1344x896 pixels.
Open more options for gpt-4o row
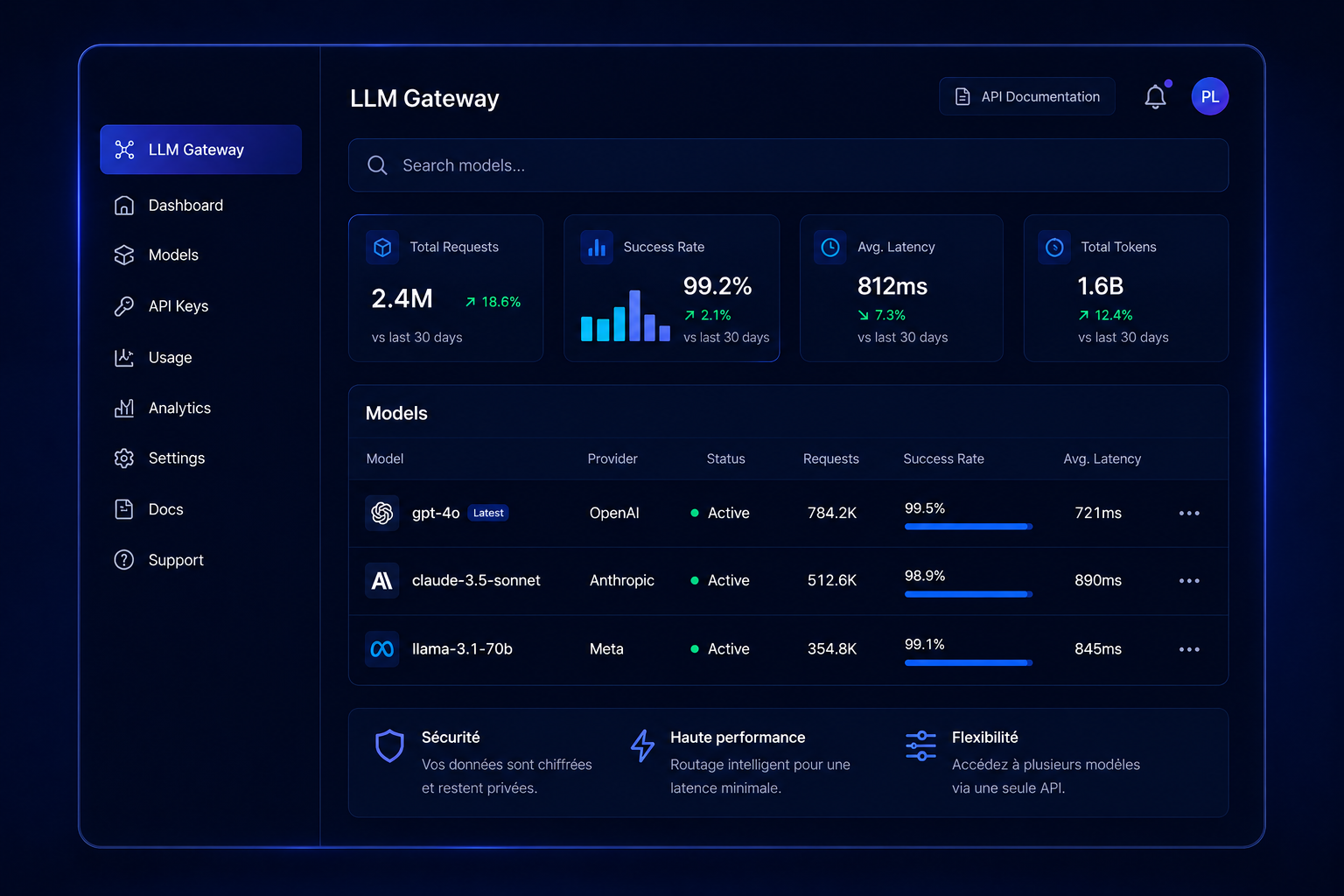[x=1189, y=514]
